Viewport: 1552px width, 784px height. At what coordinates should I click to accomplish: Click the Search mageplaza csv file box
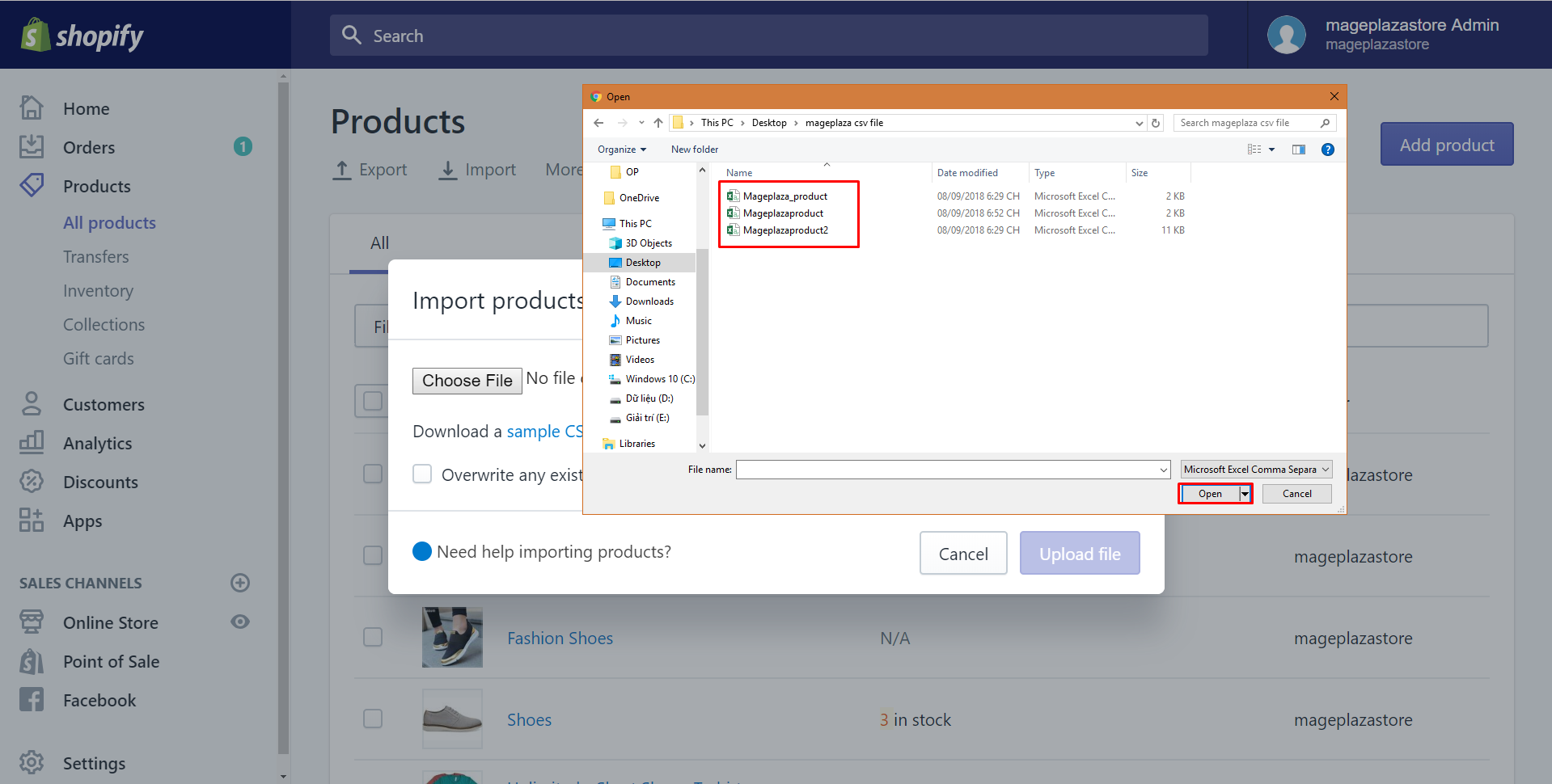click(1254, 123)
